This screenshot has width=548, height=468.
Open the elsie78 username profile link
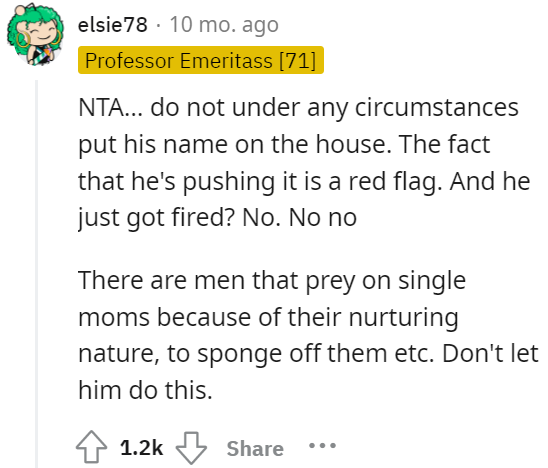point(113,25)
